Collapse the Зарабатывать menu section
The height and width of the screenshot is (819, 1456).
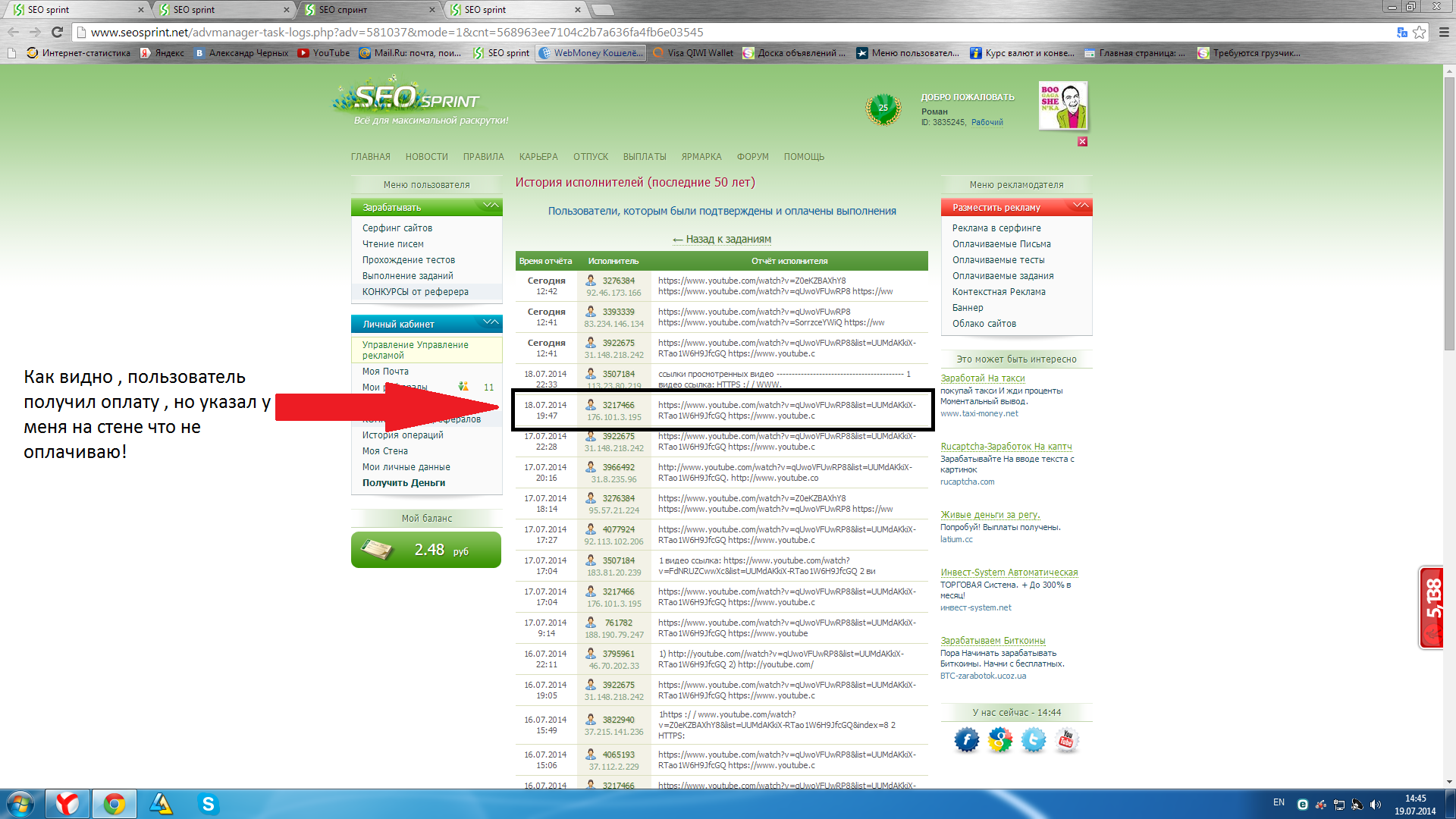(491, 206)
